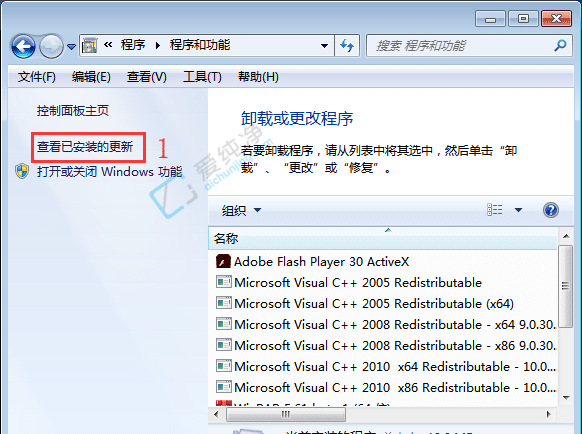Go back with the blue Back arrow

pos(23,46)
